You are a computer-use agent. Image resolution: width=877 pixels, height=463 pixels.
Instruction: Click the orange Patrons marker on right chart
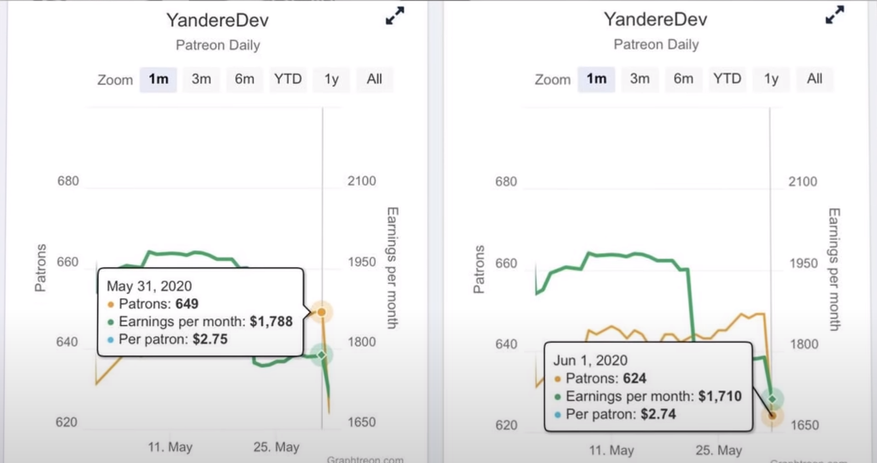point(771,415)
